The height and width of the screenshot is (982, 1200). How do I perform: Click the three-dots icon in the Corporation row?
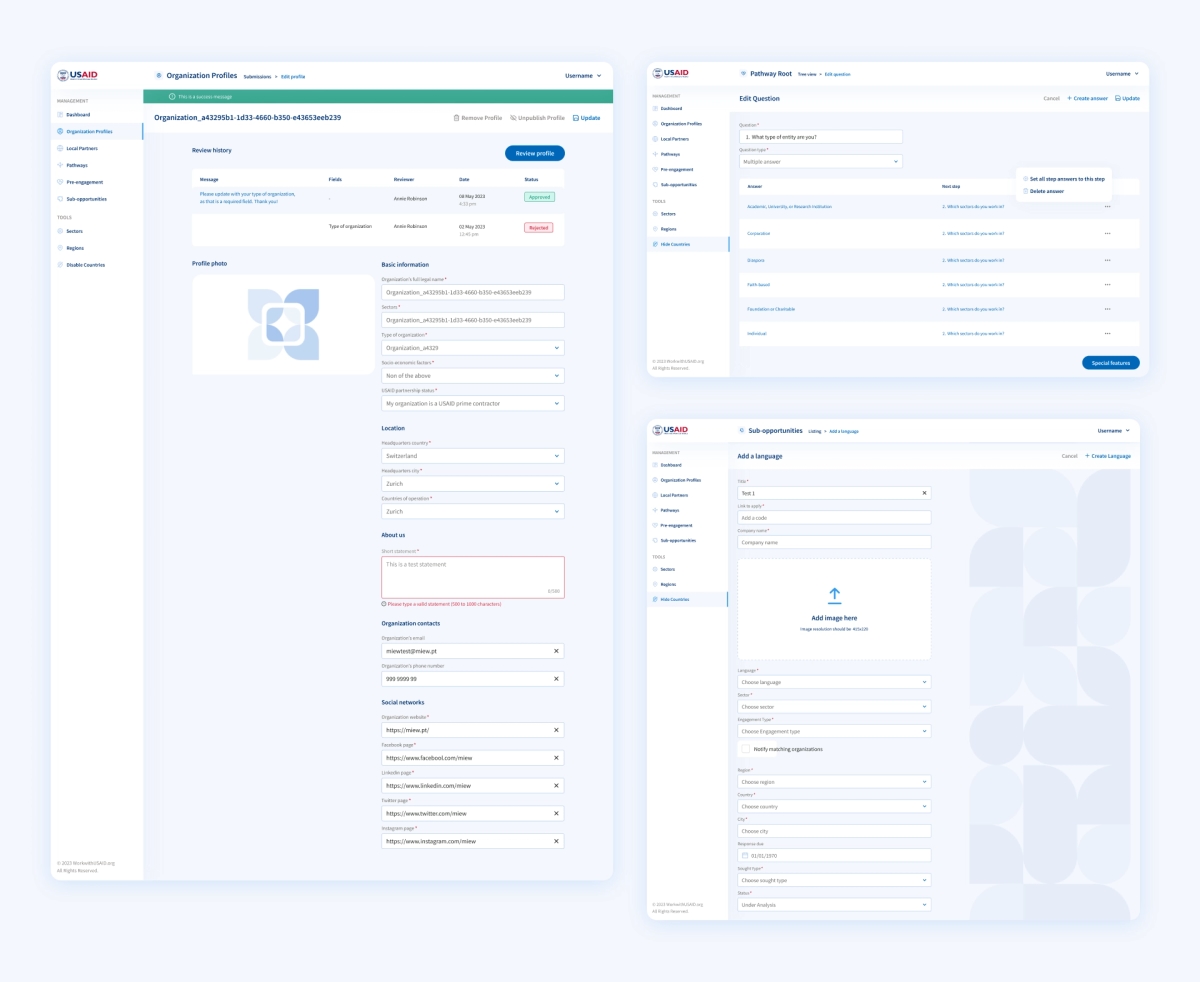(1107, 233)
